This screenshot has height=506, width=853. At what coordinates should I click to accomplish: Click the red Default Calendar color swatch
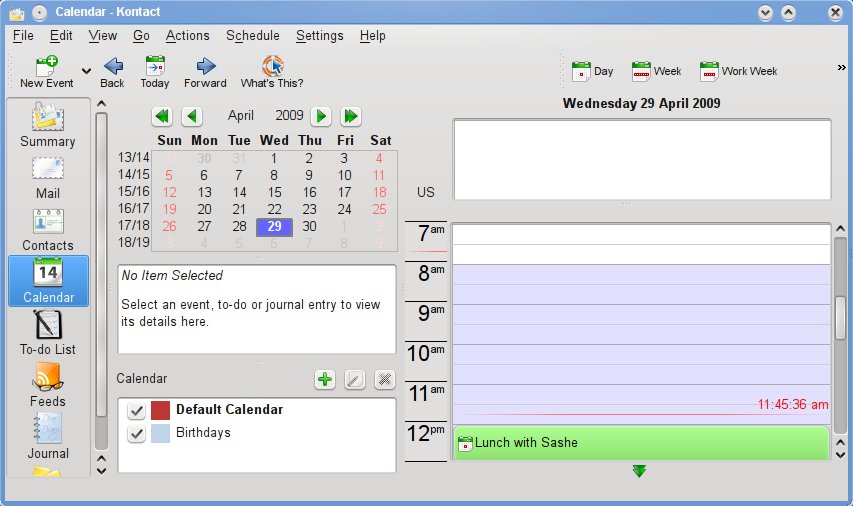coord(161,410)
